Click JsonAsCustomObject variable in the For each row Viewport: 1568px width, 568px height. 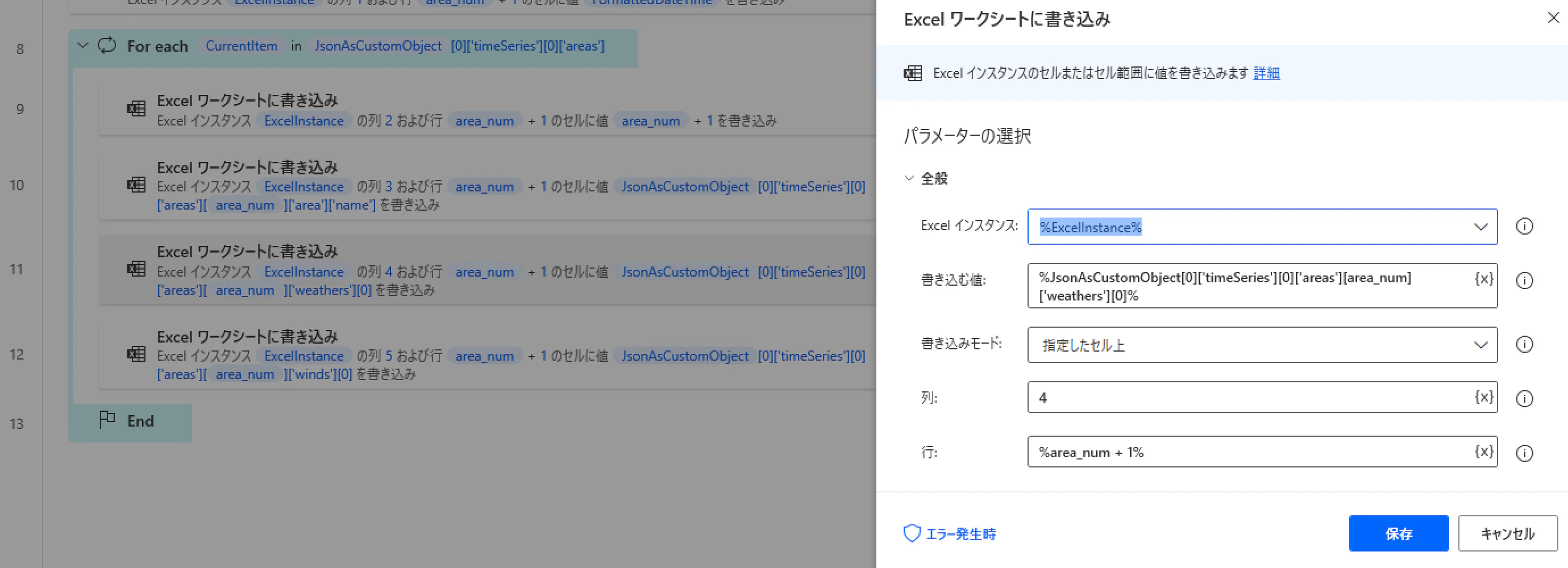point(377,45)
